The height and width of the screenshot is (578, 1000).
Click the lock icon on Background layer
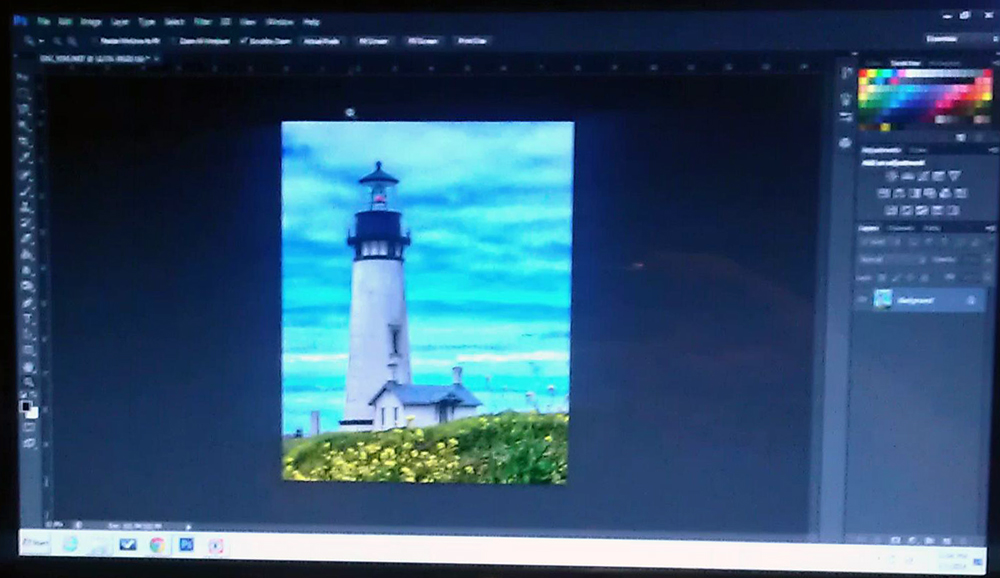970,299
